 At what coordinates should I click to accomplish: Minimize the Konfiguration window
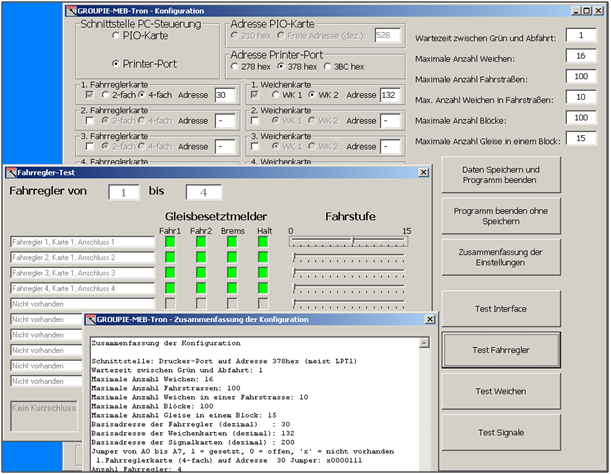point(576,11)
